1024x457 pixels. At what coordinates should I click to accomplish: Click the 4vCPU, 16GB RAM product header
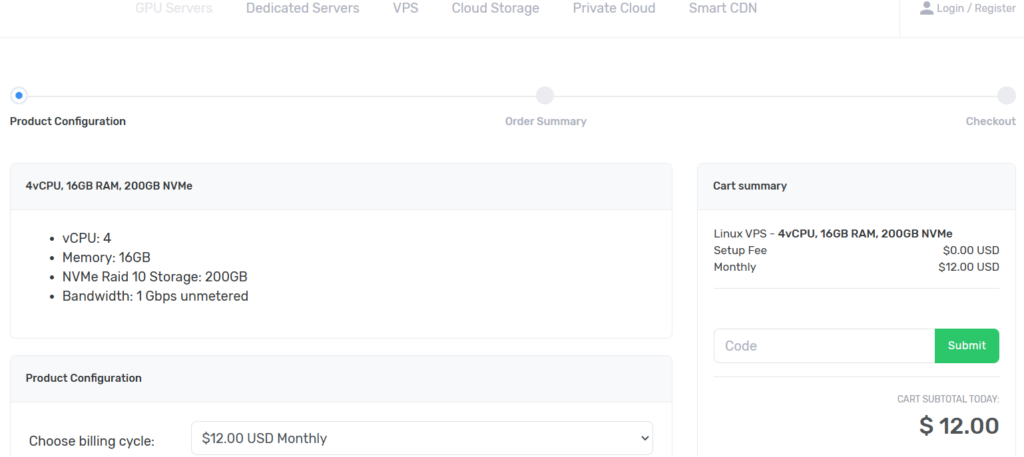click(109, 186)
